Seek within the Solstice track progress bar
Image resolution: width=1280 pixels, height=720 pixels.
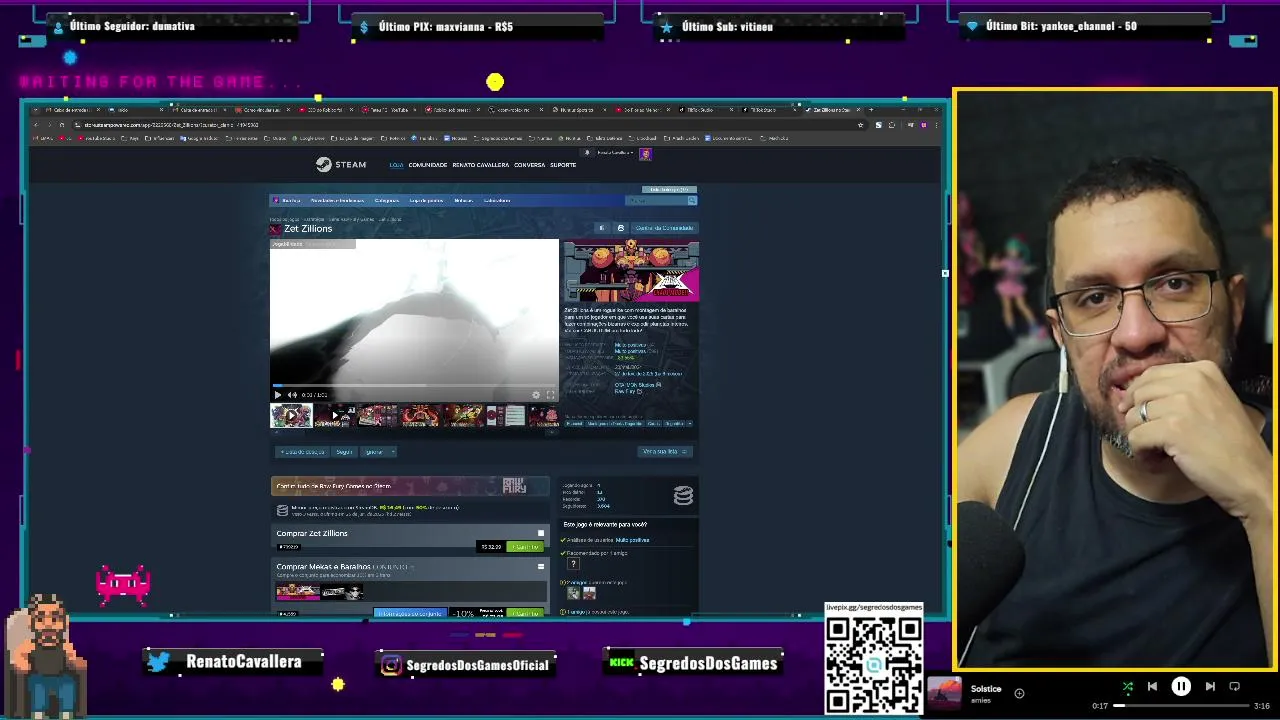(1181, 706)
